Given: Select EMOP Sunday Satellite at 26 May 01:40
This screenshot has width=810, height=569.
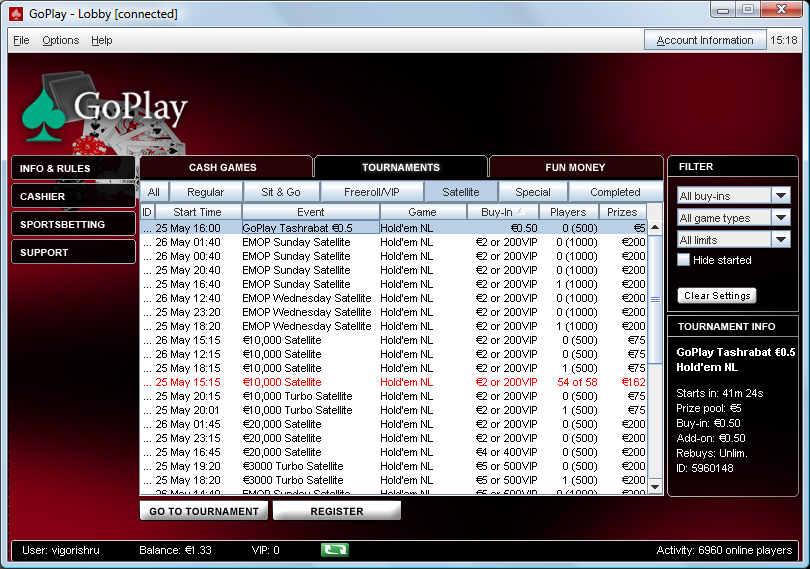Looking at the screenshot, I should pyautogui.click(x=393, y=242).
